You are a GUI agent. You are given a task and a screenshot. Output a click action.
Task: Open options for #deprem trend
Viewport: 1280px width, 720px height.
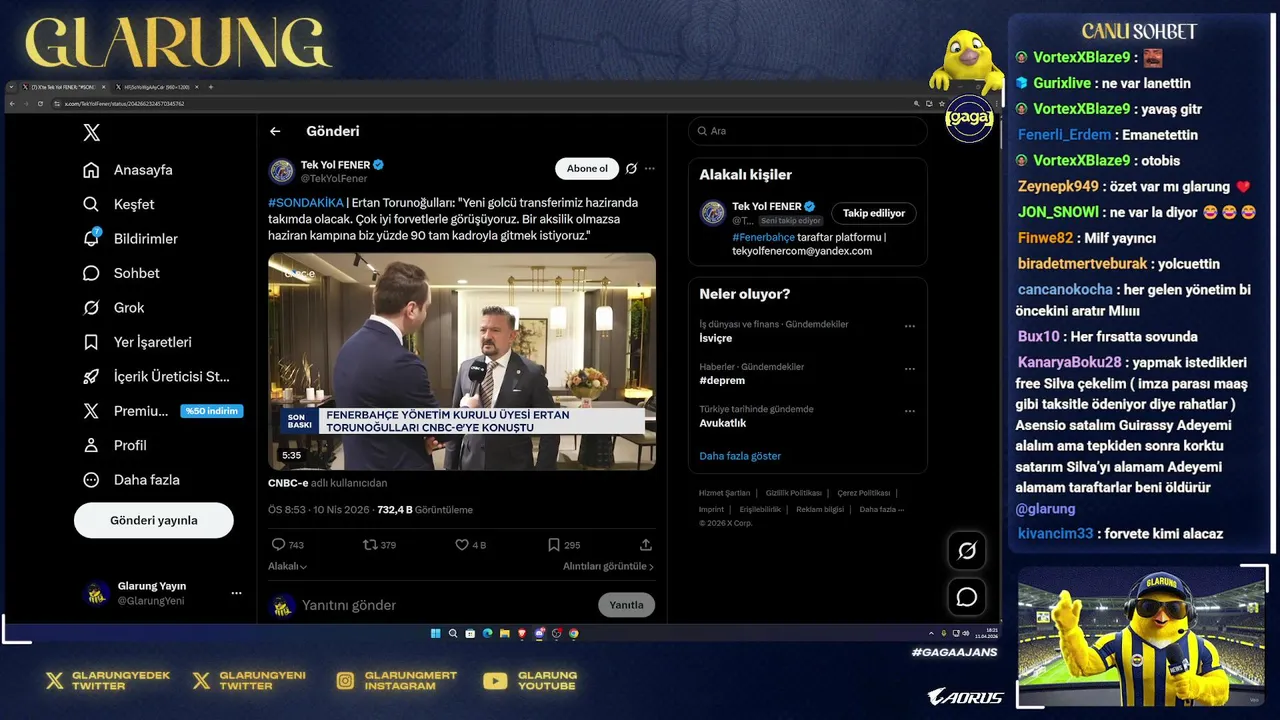(910, 369)
